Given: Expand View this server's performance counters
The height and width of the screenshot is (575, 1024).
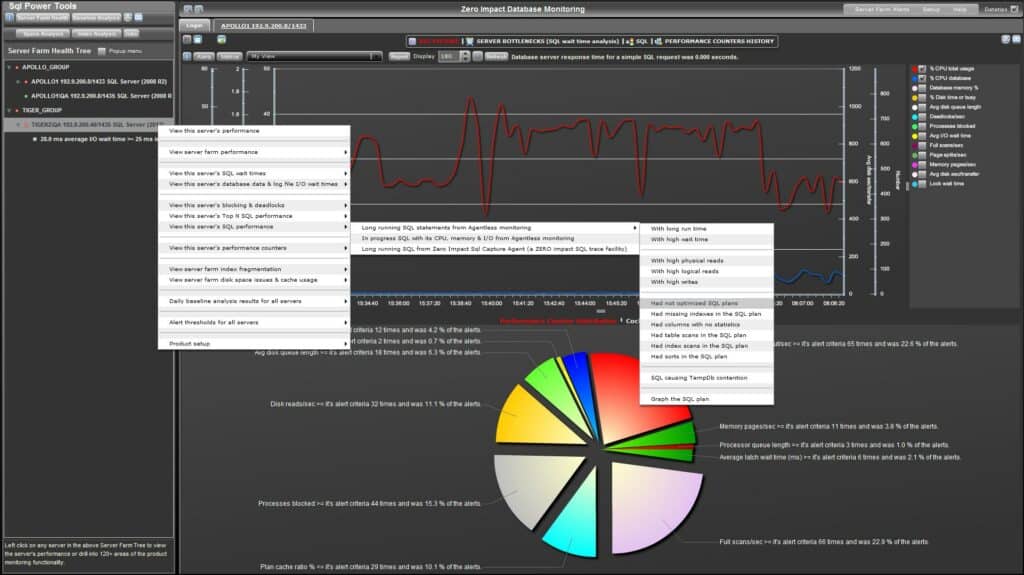Looking at the screenshot, I should (254, 248).
